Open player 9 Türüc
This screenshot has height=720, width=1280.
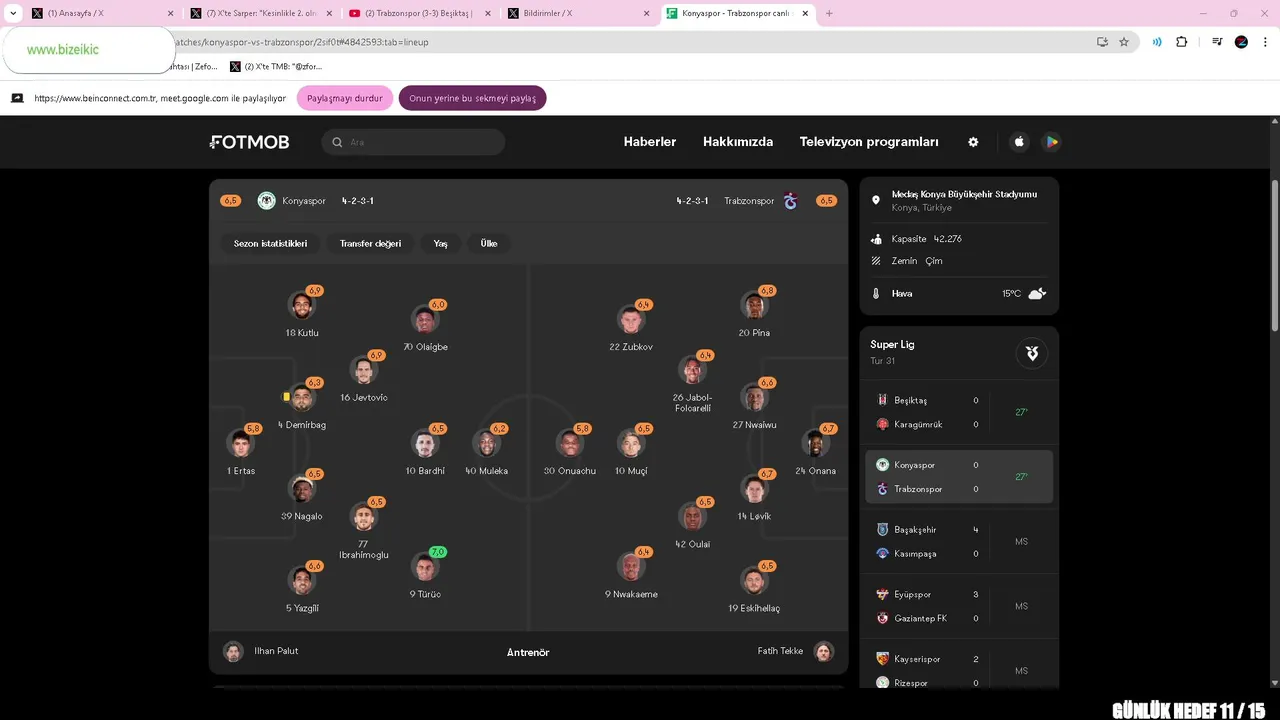point(426,574)
